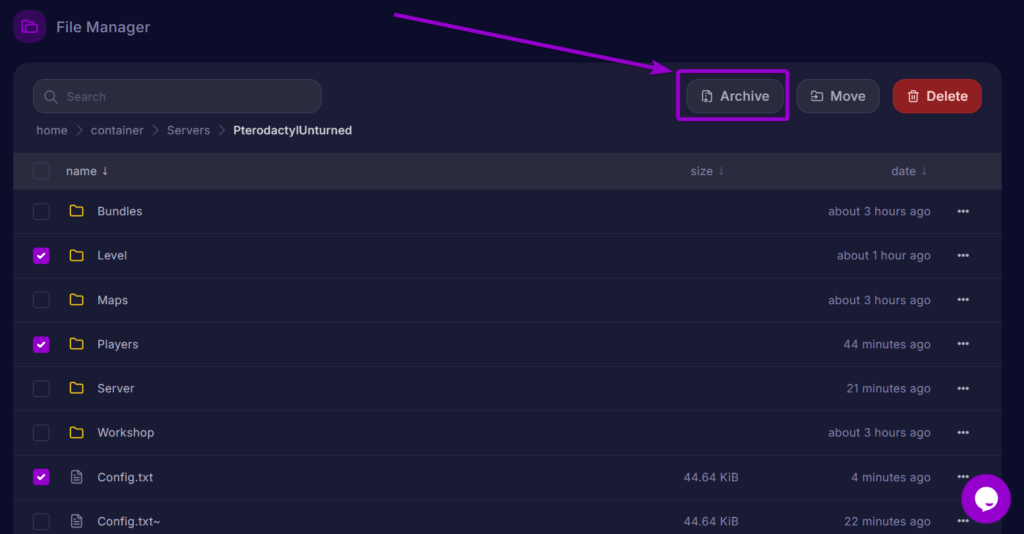Screen dimensions: 1024x534
Task: Click the search magnifier icon
Action: [x=51, y=97]
